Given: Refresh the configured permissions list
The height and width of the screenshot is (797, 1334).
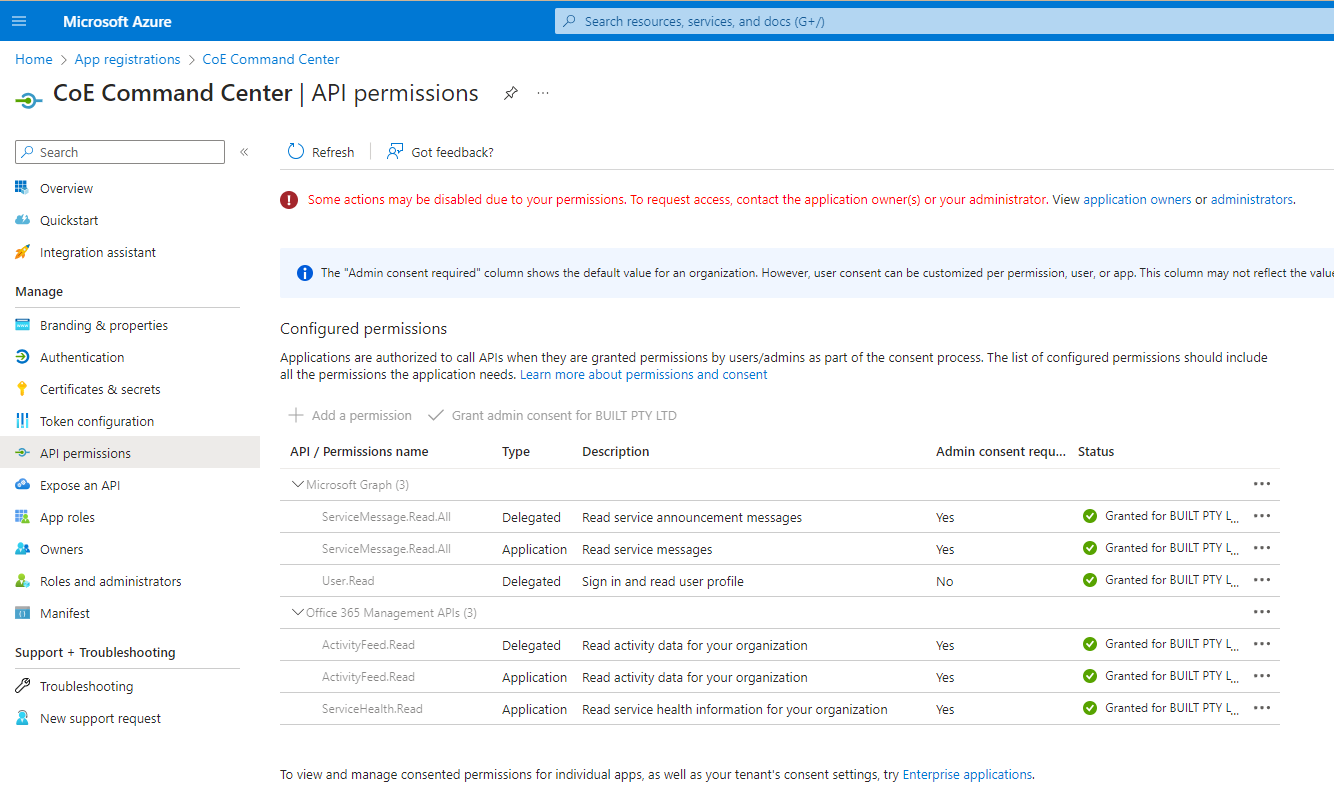Looking at the screenshot, I should click(321, 151).
